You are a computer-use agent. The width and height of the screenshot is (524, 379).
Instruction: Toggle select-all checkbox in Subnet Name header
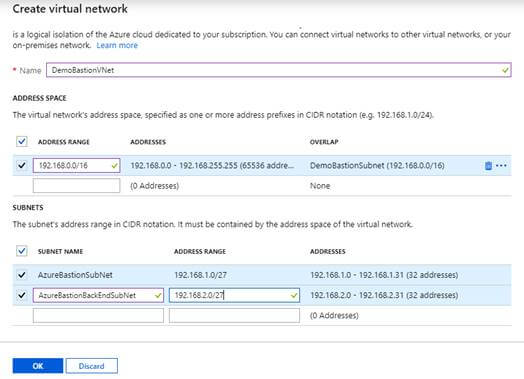(22, 251)
